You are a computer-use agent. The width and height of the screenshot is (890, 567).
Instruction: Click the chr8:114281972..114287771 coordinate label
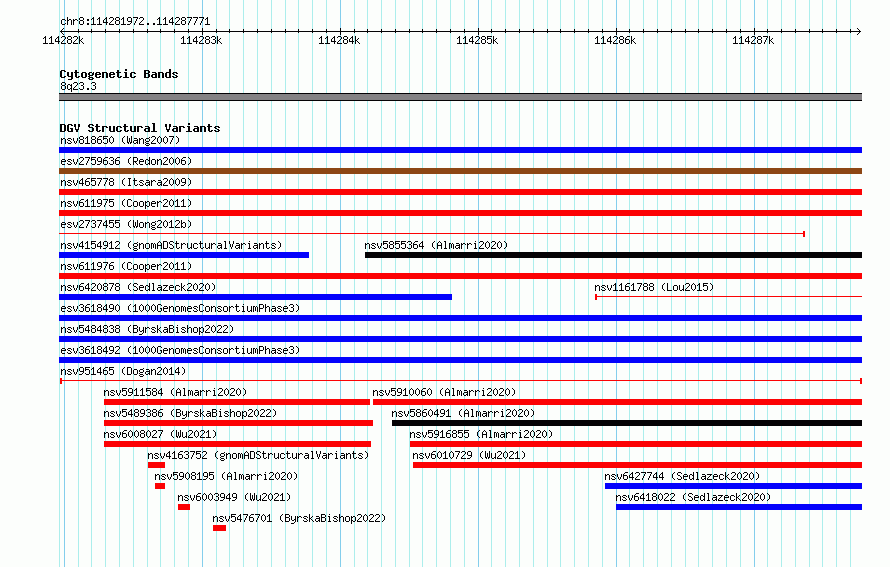pyautogui.click(x=135, y=22)
